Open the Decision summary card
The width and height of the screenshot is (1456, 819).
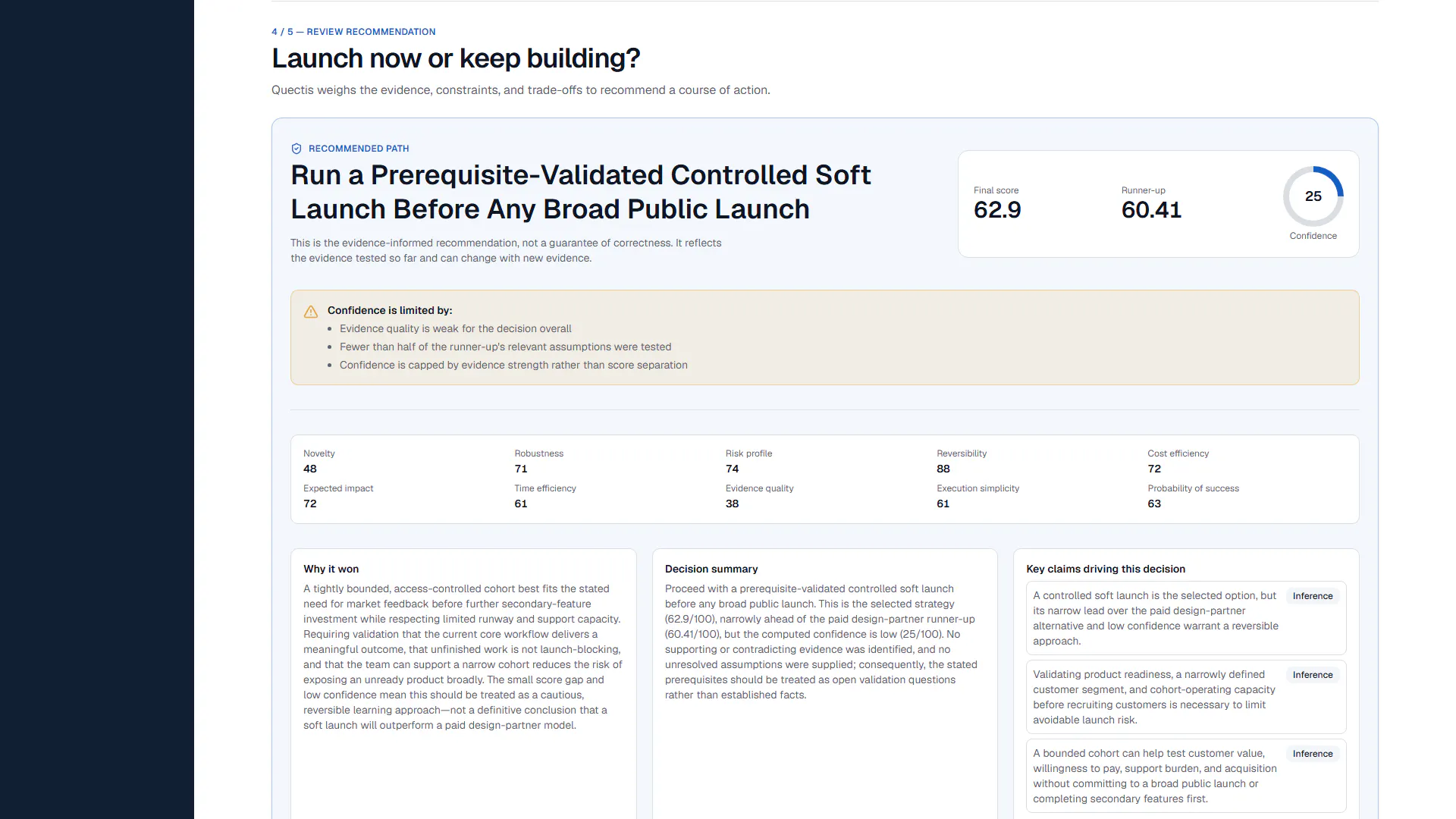pyautogui.click(x=825, y=684)
